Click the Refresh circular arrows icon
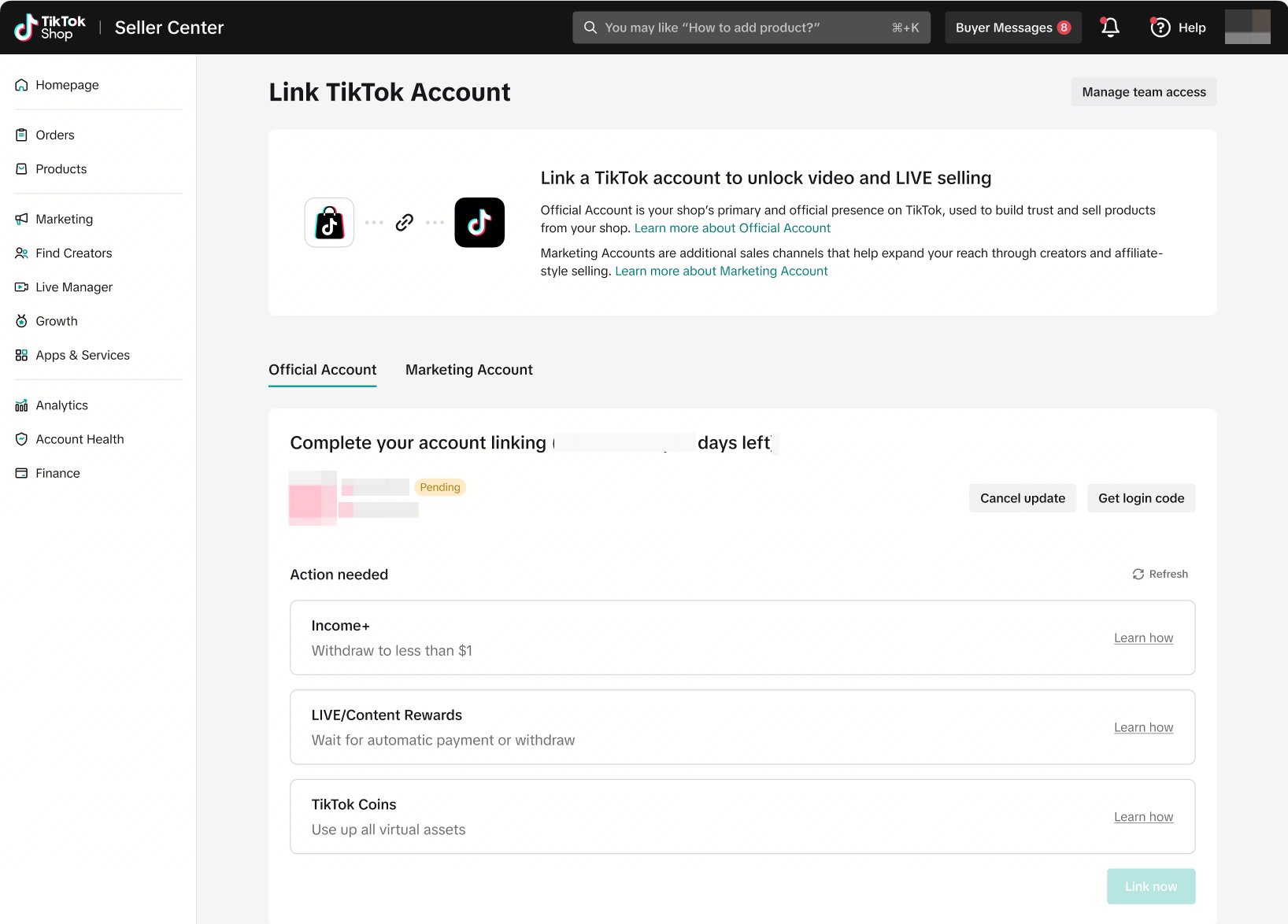The image size is (1288, 924). tap(1138, 575)
